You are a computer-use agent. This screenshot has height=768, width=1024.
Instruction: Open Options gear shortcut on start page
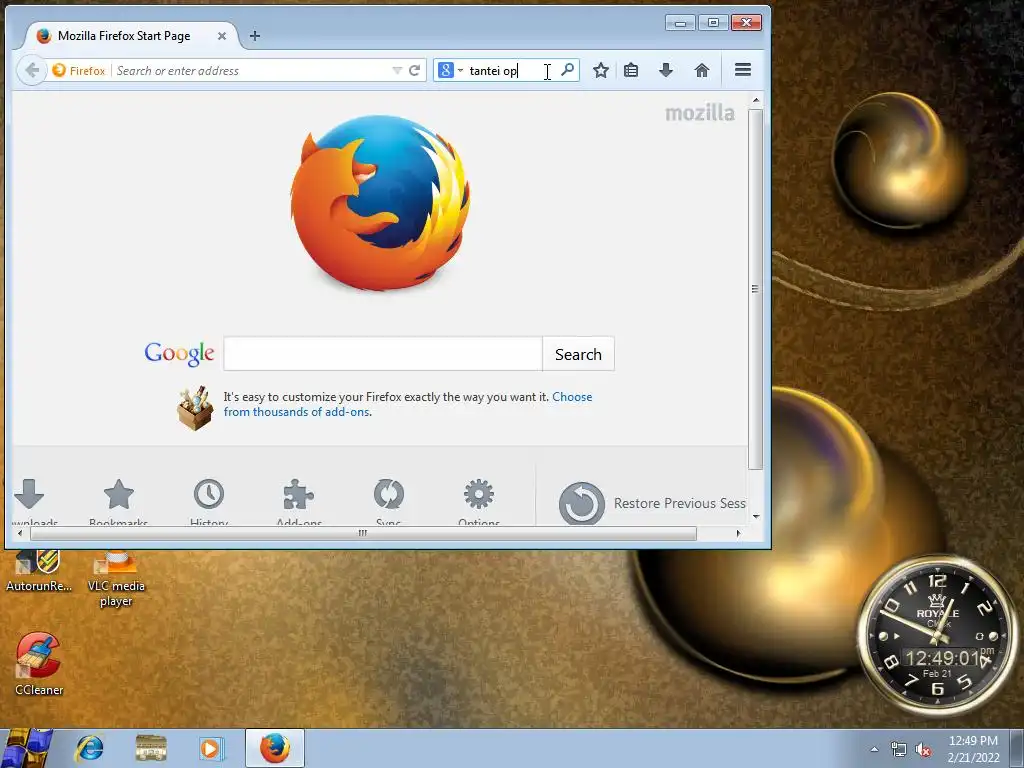pyautogui.click(x=479, y=500)
